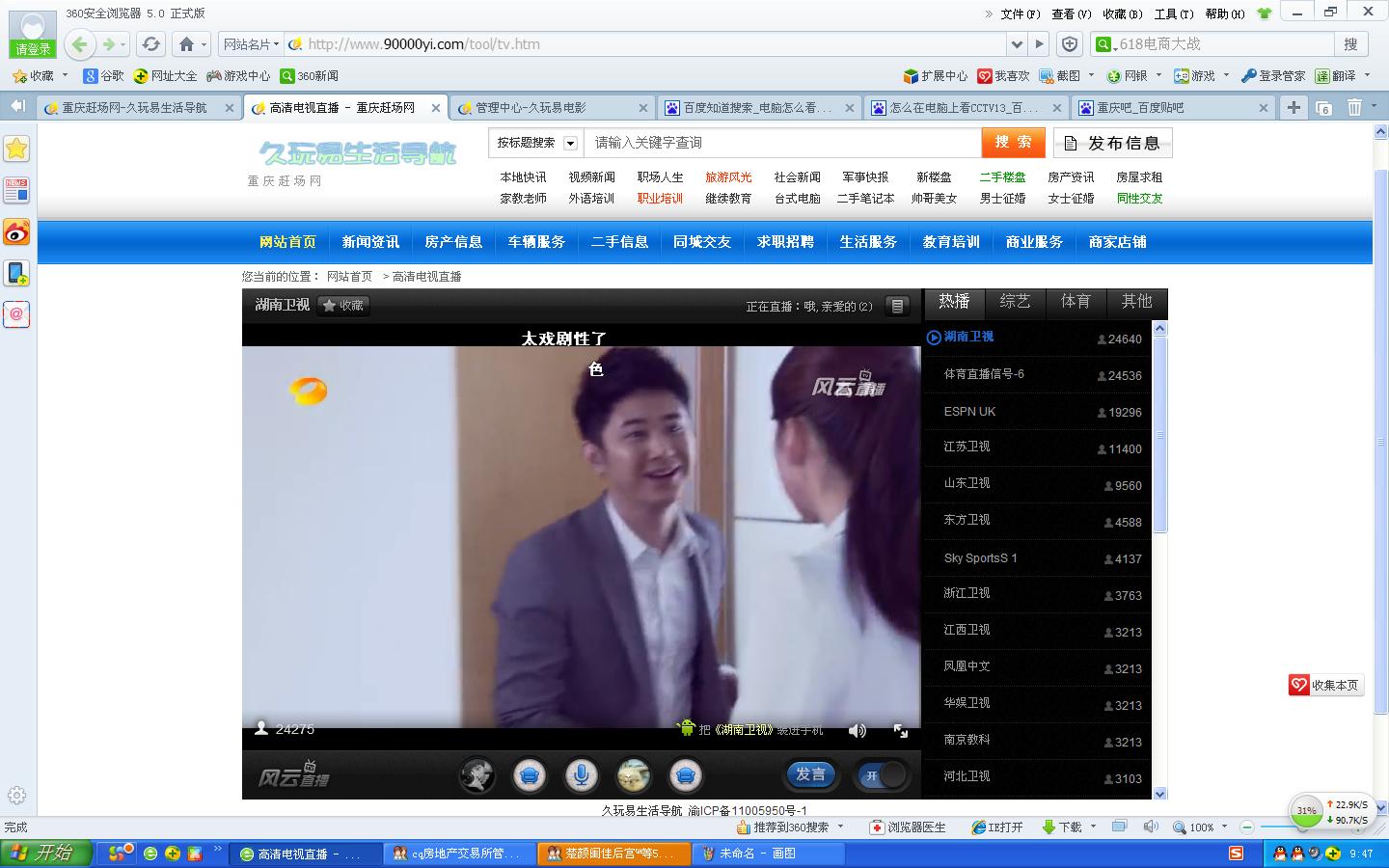Open the program list icon beside 正在直播
The height and width of the screenshot is (868, 1389).
[897, 306]
